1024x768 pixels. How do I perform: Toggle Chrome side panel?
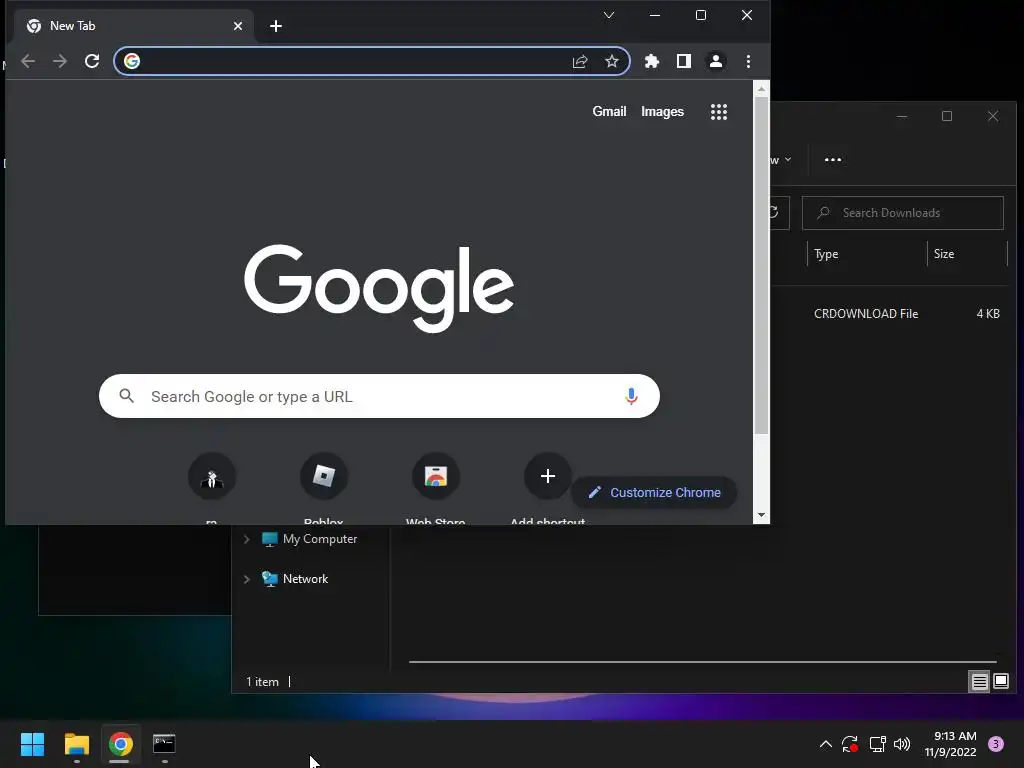(x=684, y=61)
